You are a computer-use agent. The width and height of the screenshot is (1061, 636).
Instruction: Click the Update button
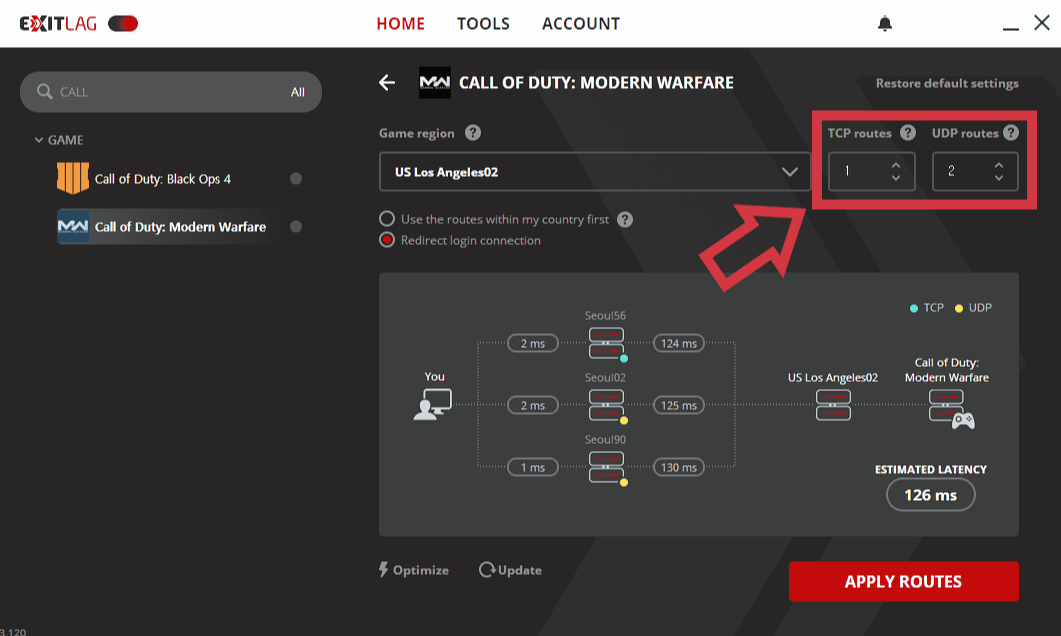[x=510, y=570]
